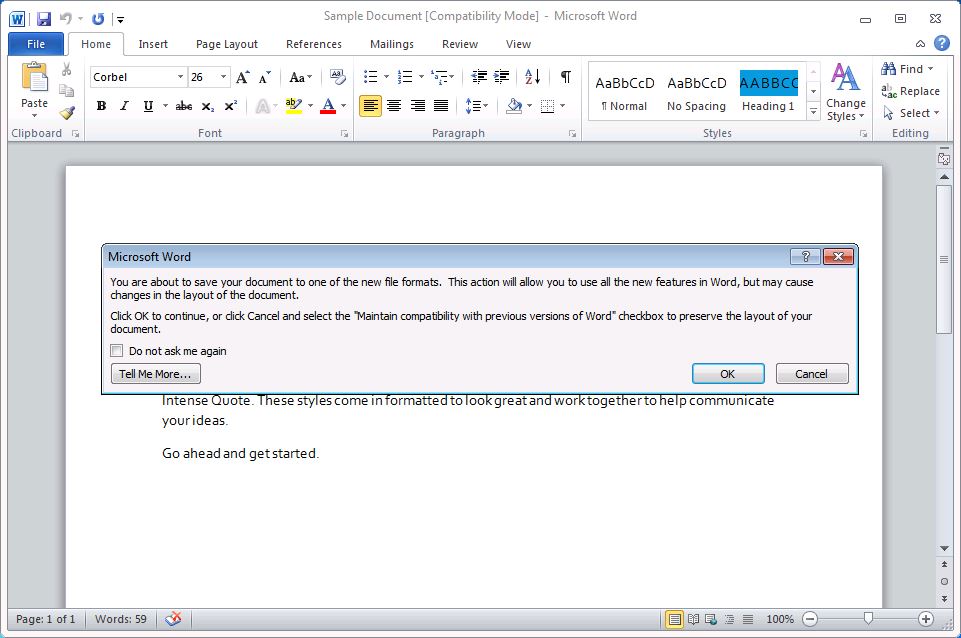The height and width of the screenshot is (638, 961).
Task: Apply Superscript formatting
Action: [x=230, y=106]
